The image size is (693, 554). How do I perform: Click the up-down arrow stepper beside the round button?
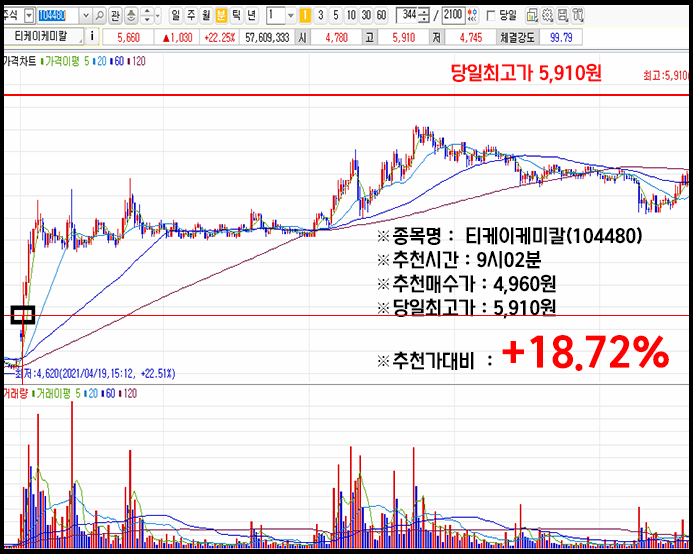coord(147,16)
